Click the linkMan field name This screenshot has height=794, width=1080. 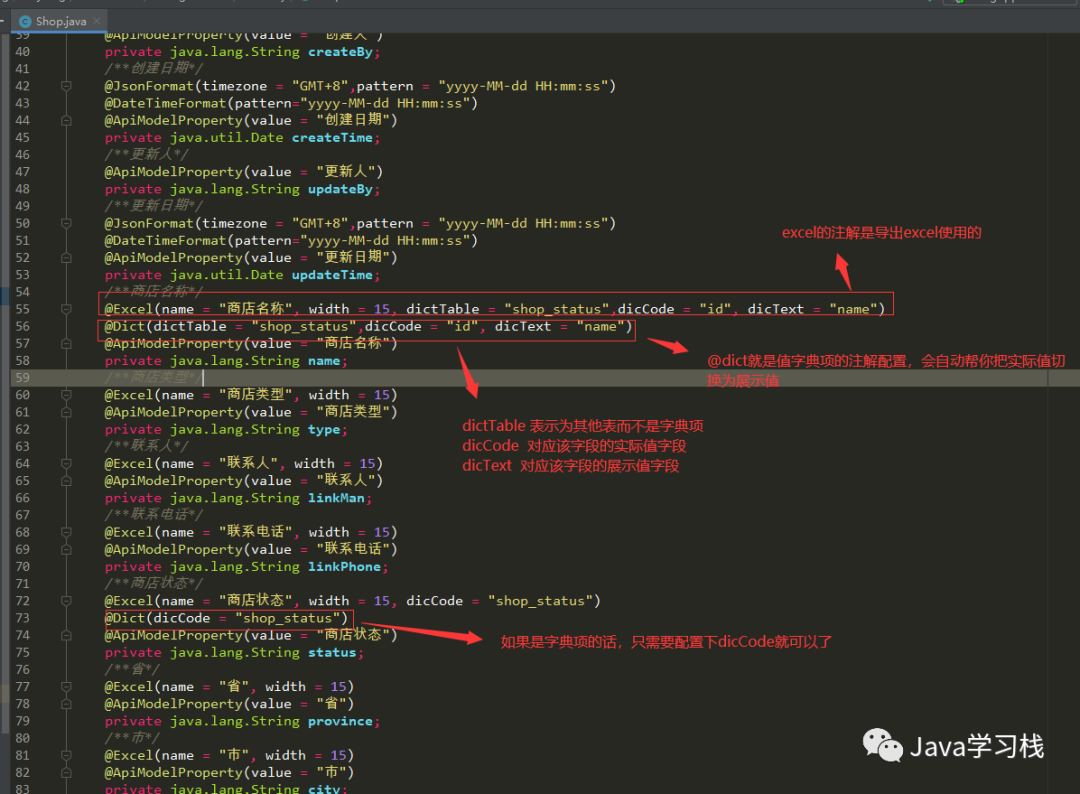tap(336, 498)
